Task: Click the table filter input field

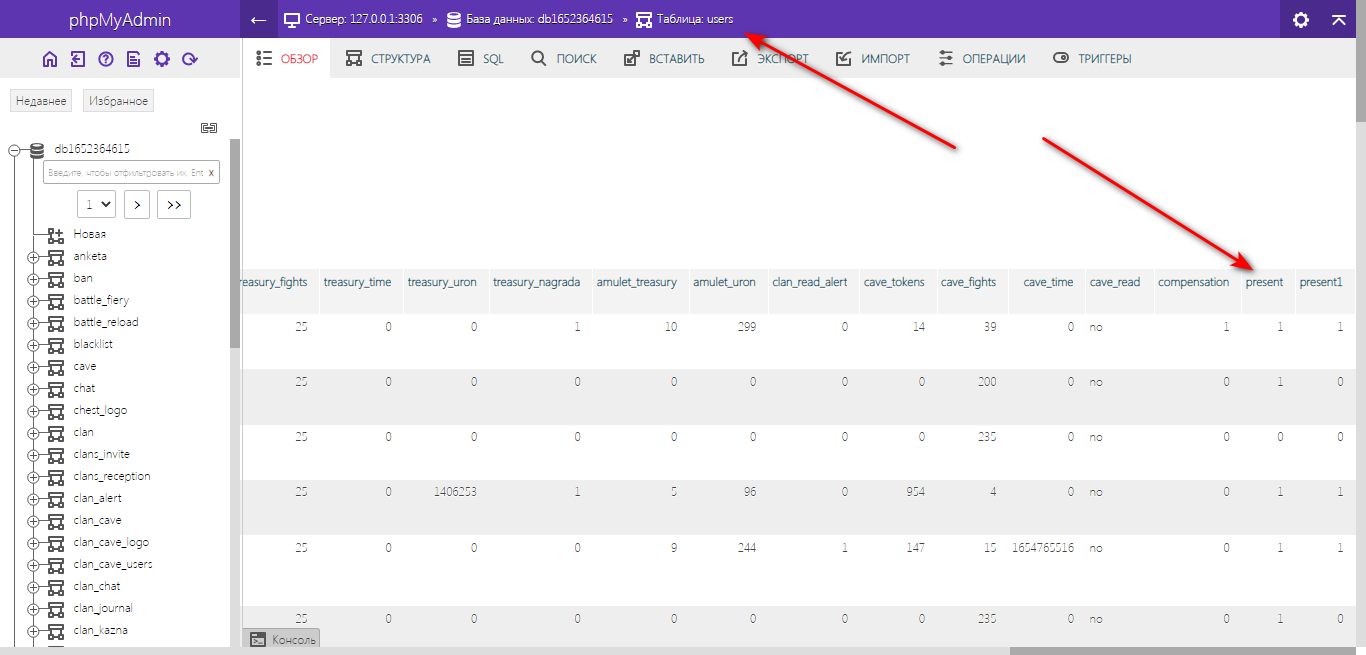Action: coord(125,173)
